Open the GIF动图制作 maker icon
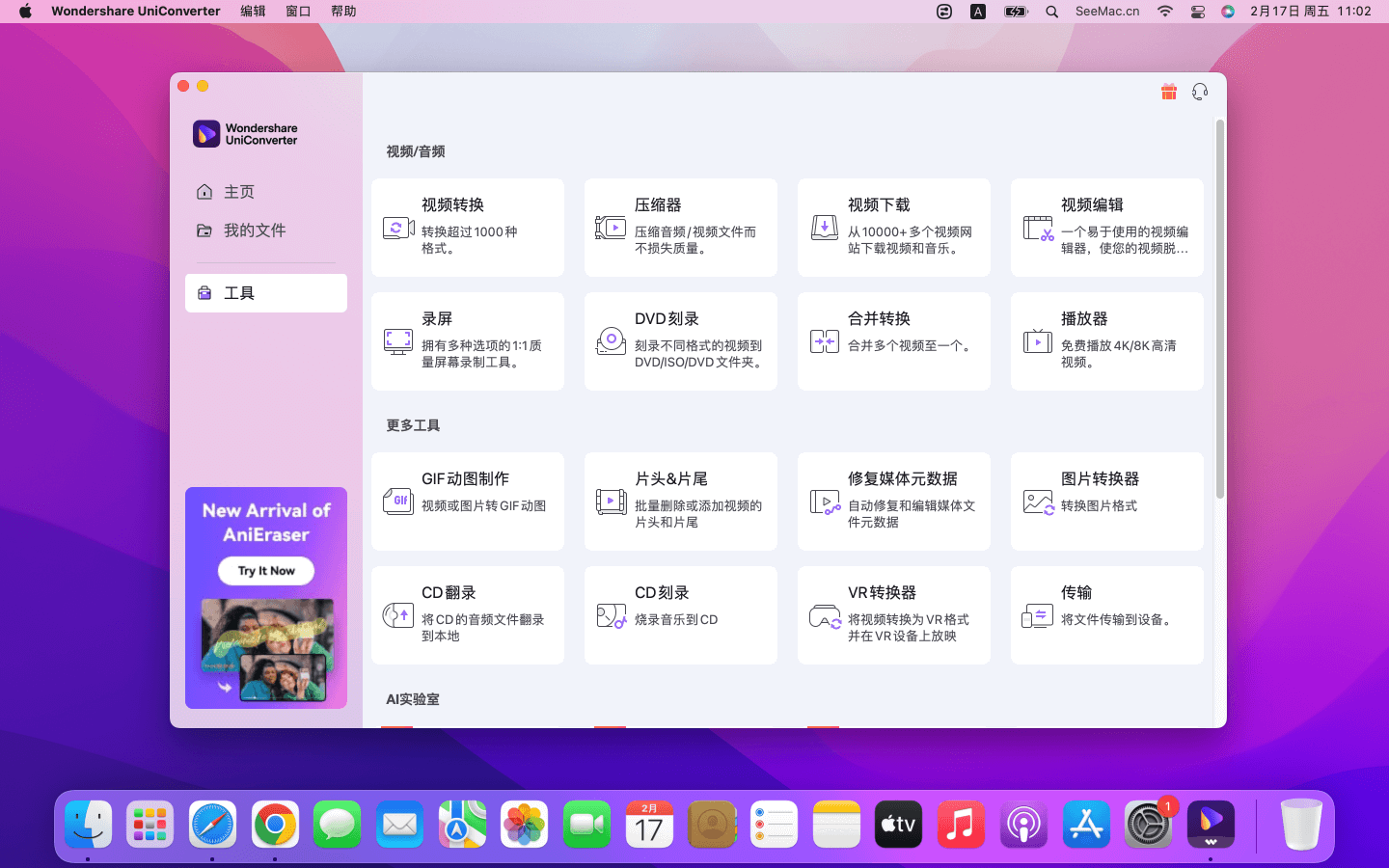 coord(398,502)
